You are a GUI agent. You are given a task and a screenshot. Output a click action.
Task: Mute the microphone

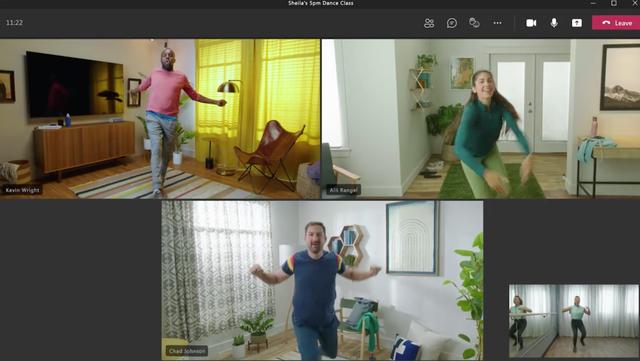click(x=554, y=23)
